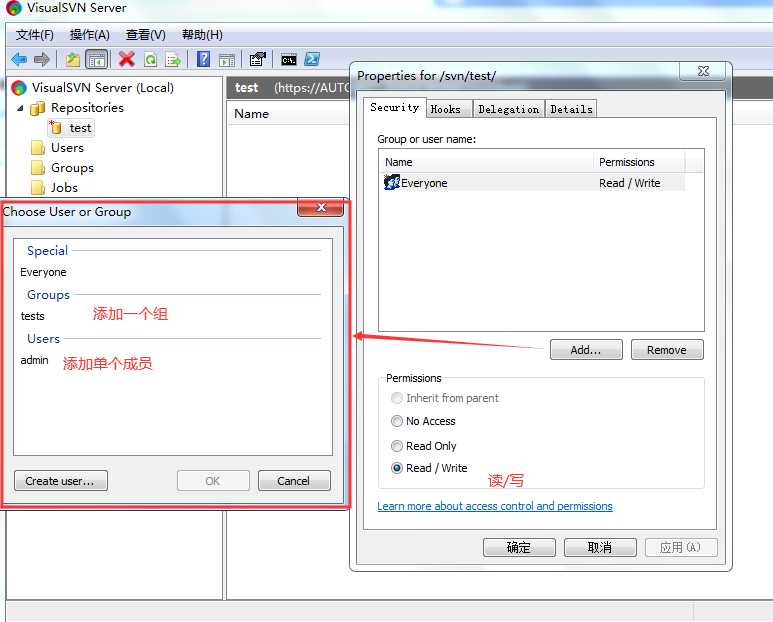Click the Remove button in Properties
The image size is (773, 622).
[667, 350]
